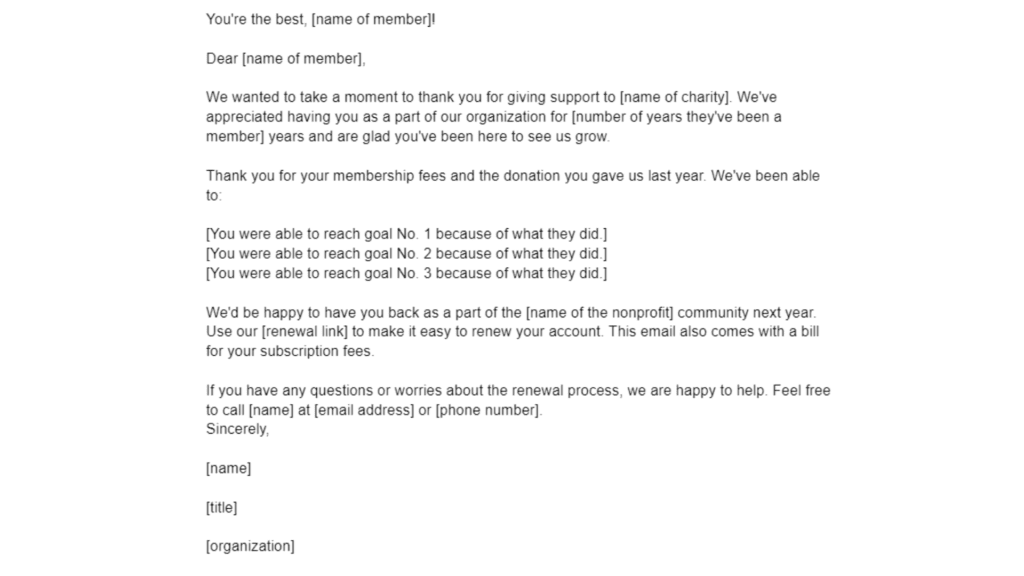Click the [name] signature placeholder
The image size is (1024, 576).
pos(229,468)
